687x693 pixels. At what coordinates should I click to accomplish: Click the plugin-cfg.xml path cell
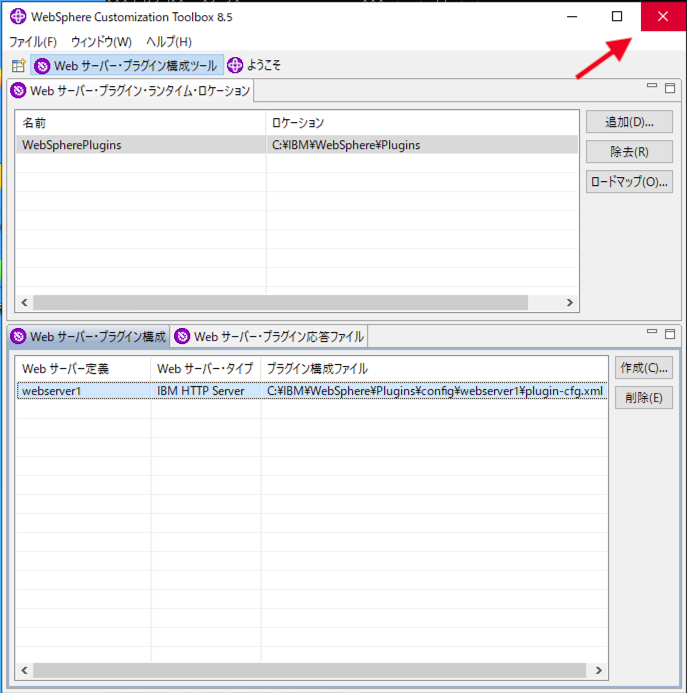(x=434, y=391)
